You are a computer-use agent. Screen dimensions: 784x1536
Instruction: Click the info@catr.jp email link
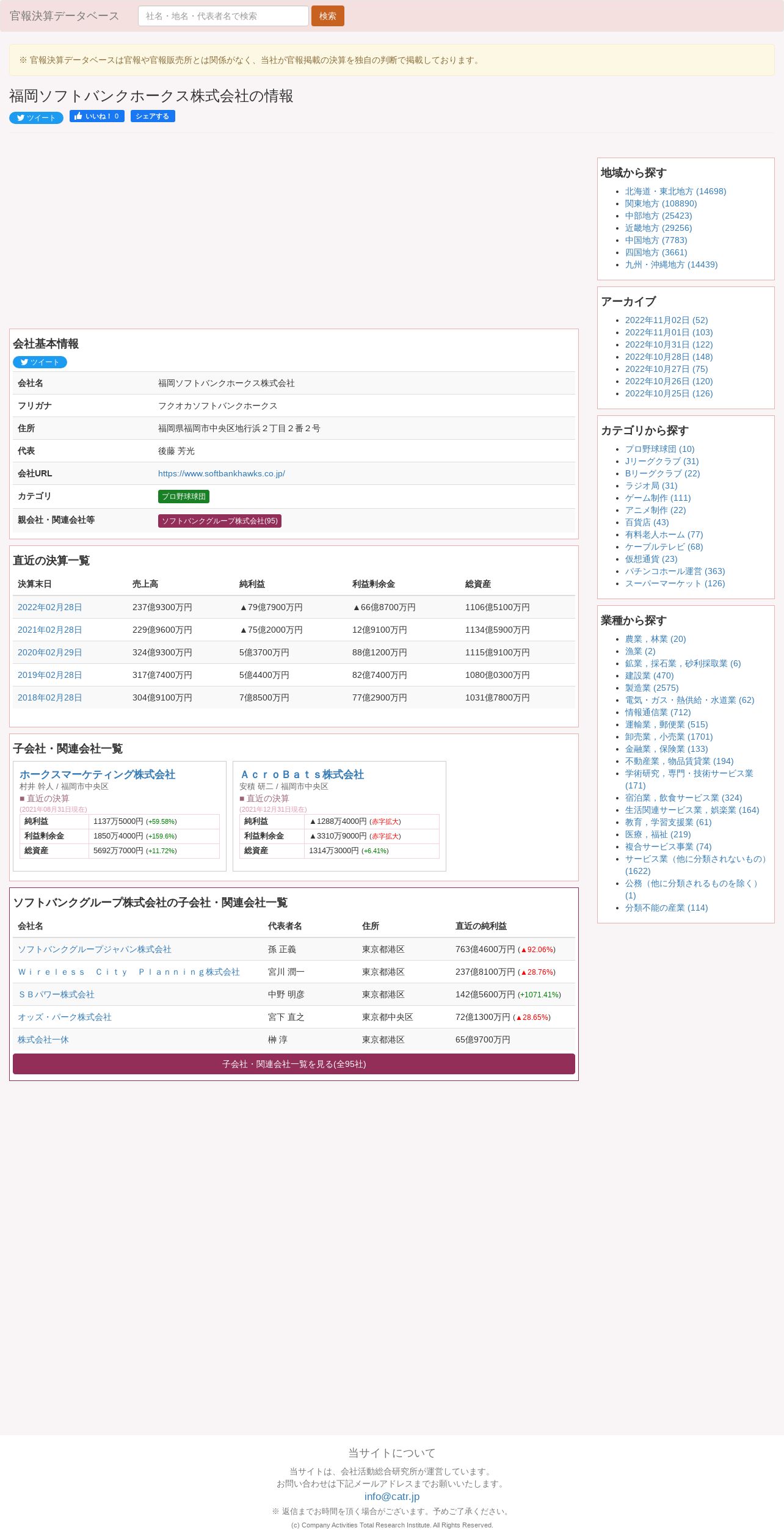pos(392,1496)
